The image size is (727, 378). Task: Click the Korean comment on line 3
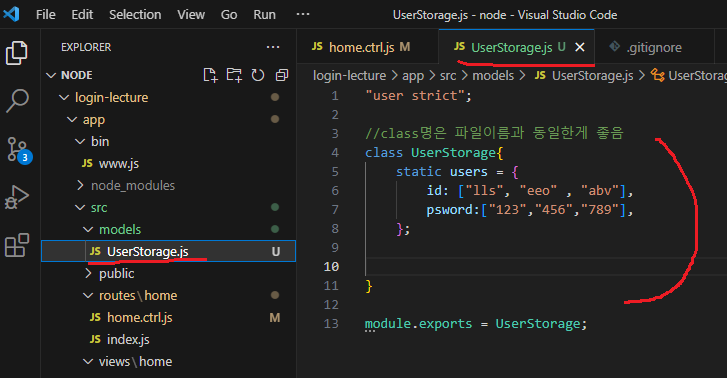(x=494, y=134)
